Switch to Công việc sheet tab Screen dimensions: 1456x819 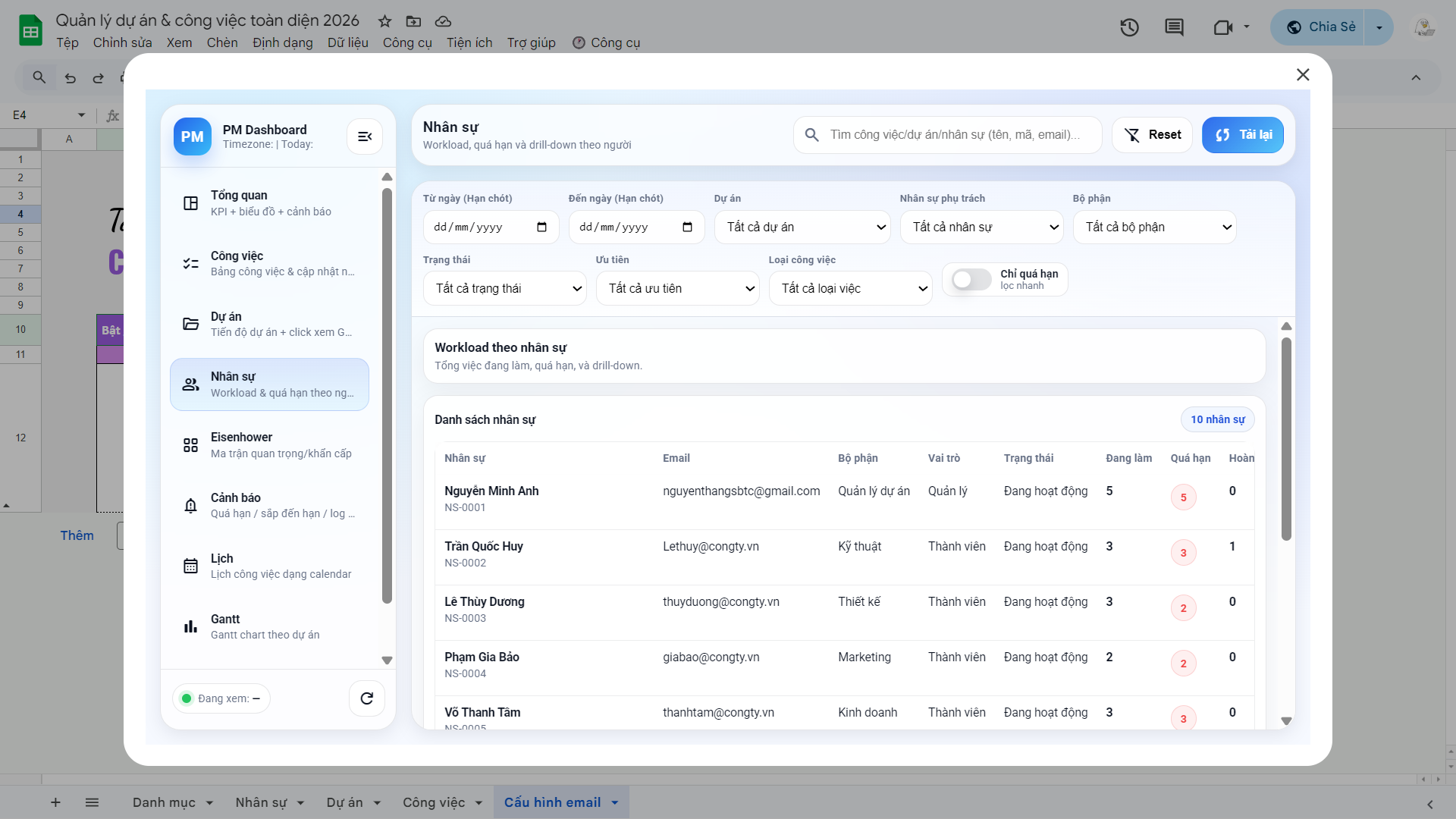click(433, 802)
